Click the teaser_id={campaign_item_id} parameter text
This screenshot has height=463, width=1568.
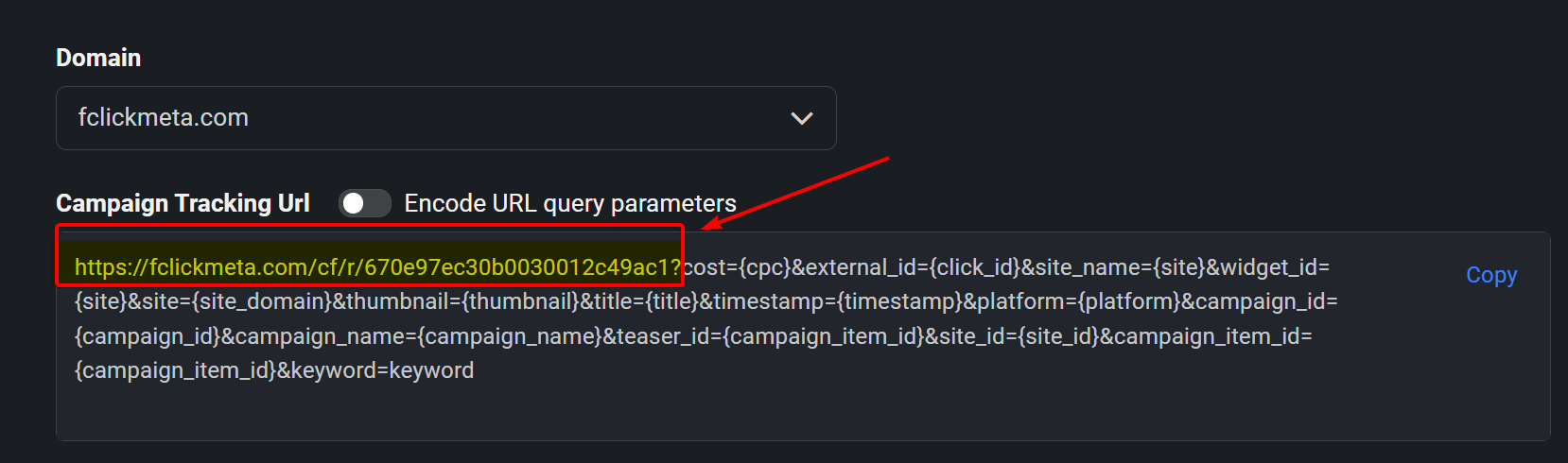point(770,336)
